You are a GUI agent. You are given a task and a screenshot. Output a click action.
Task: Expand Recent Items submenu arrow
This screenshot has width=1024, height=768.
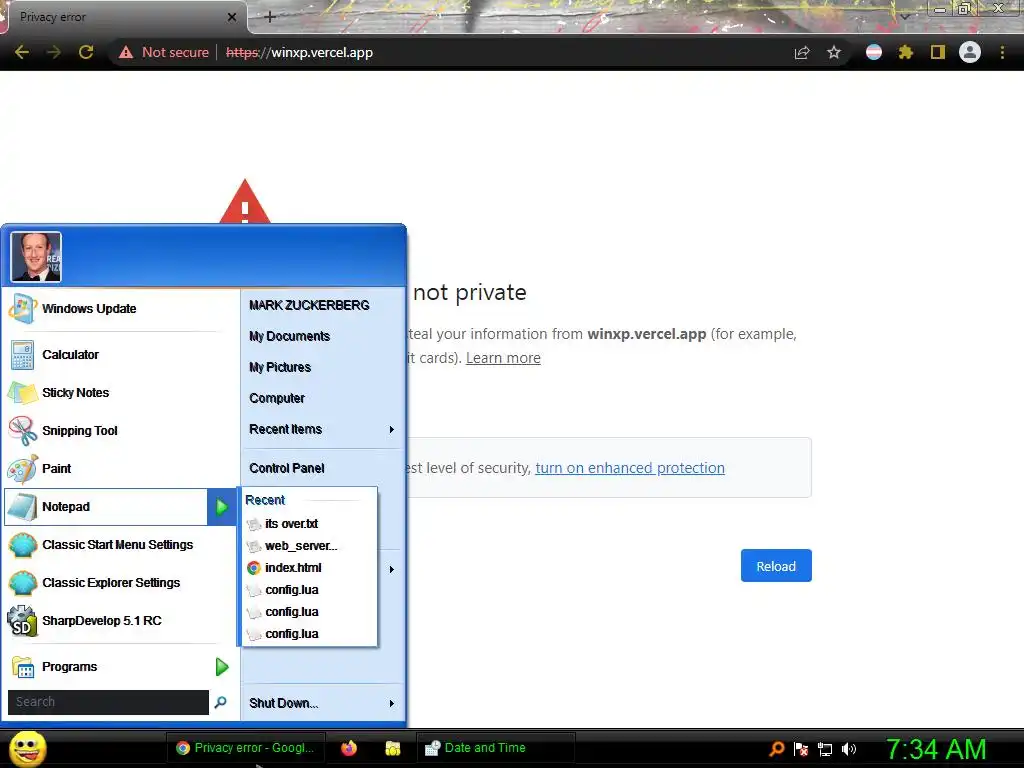[391, 430]
